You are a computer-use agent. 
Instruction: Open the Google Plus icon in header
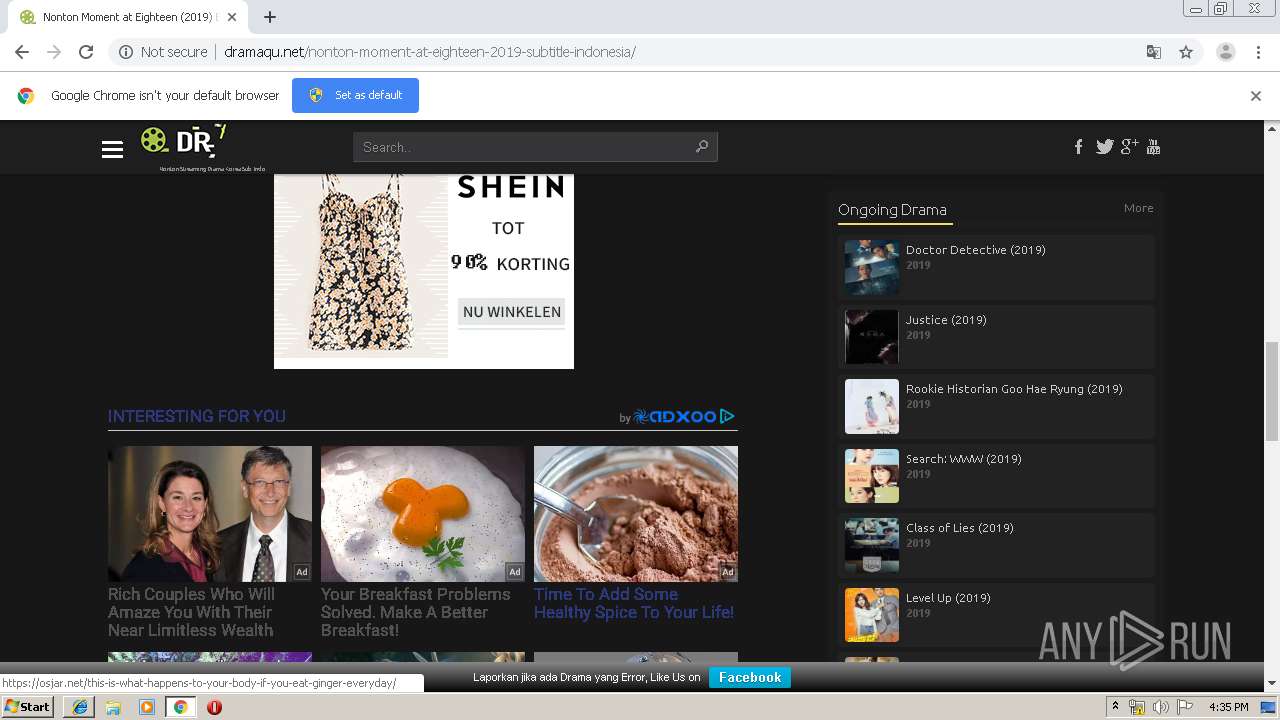[1129, 147]
